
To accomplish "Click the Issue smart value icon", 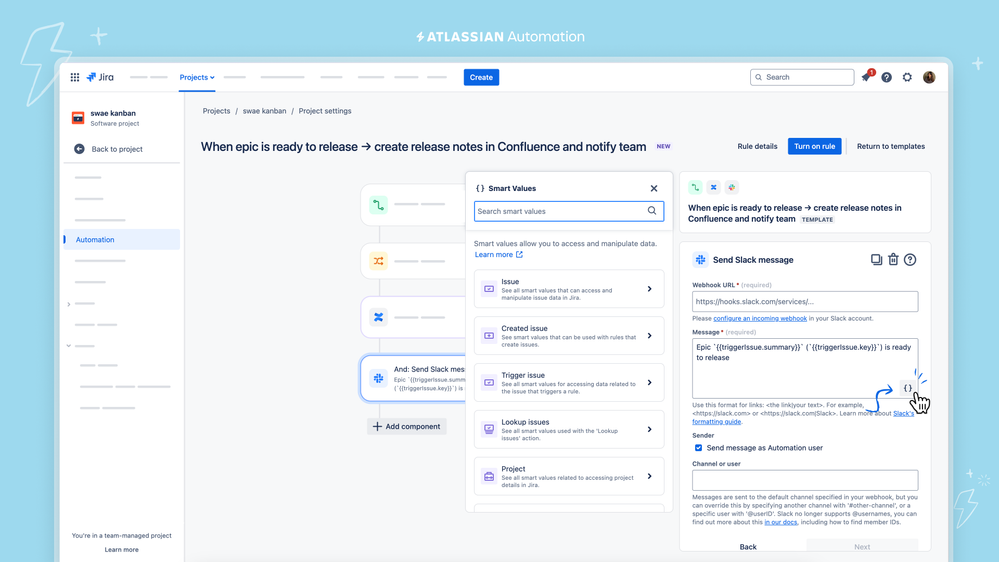I will pos(489,289).
